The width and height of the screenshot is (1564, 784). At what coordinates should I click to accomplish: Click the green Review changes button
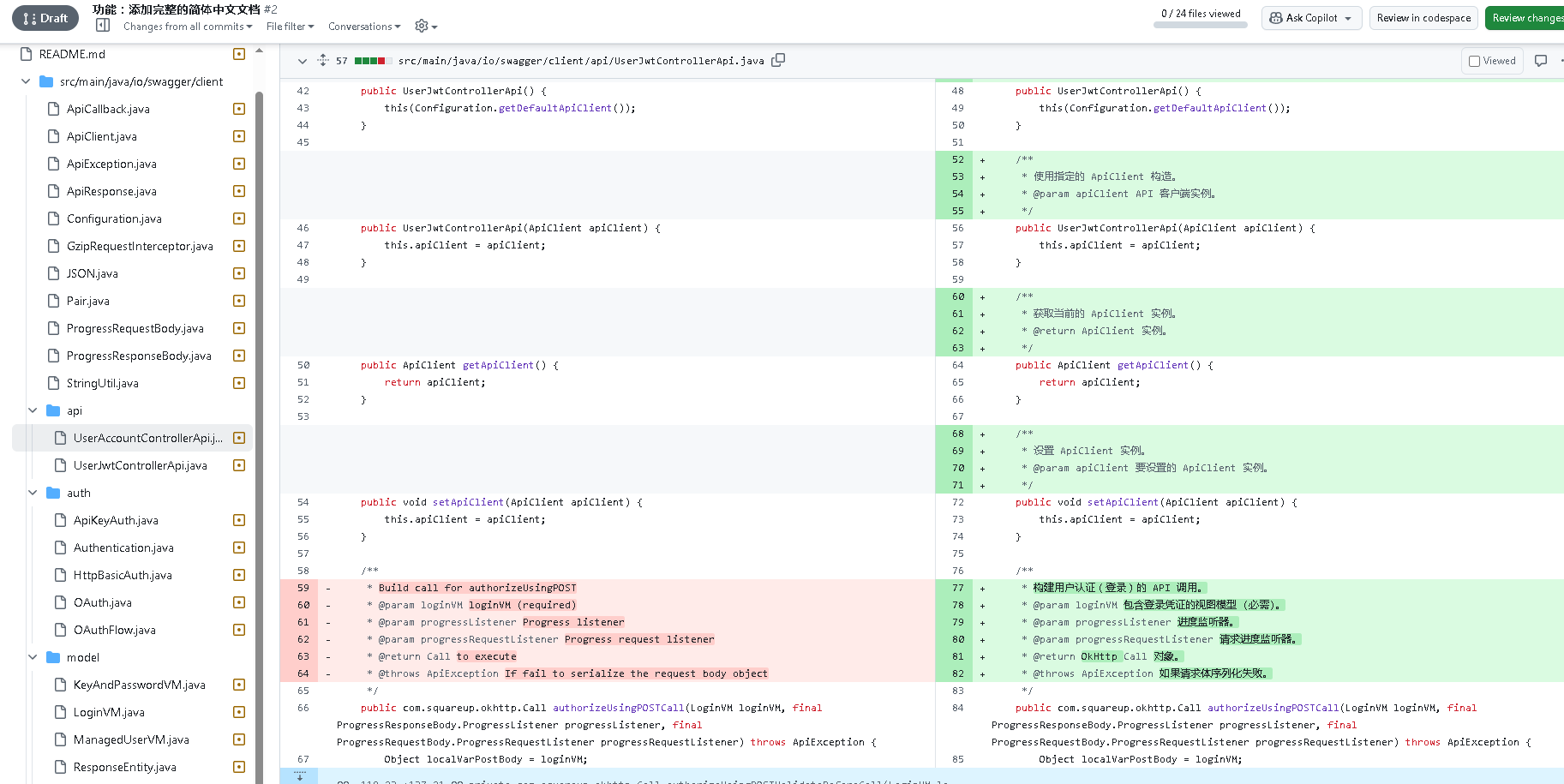tap(1525, 18)
